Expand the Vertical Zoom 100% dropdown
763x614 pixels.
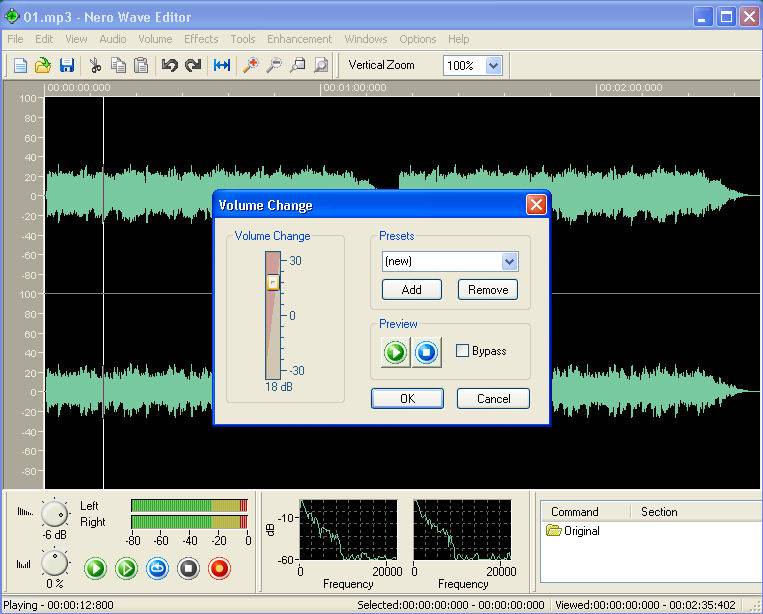click(493, 66)
